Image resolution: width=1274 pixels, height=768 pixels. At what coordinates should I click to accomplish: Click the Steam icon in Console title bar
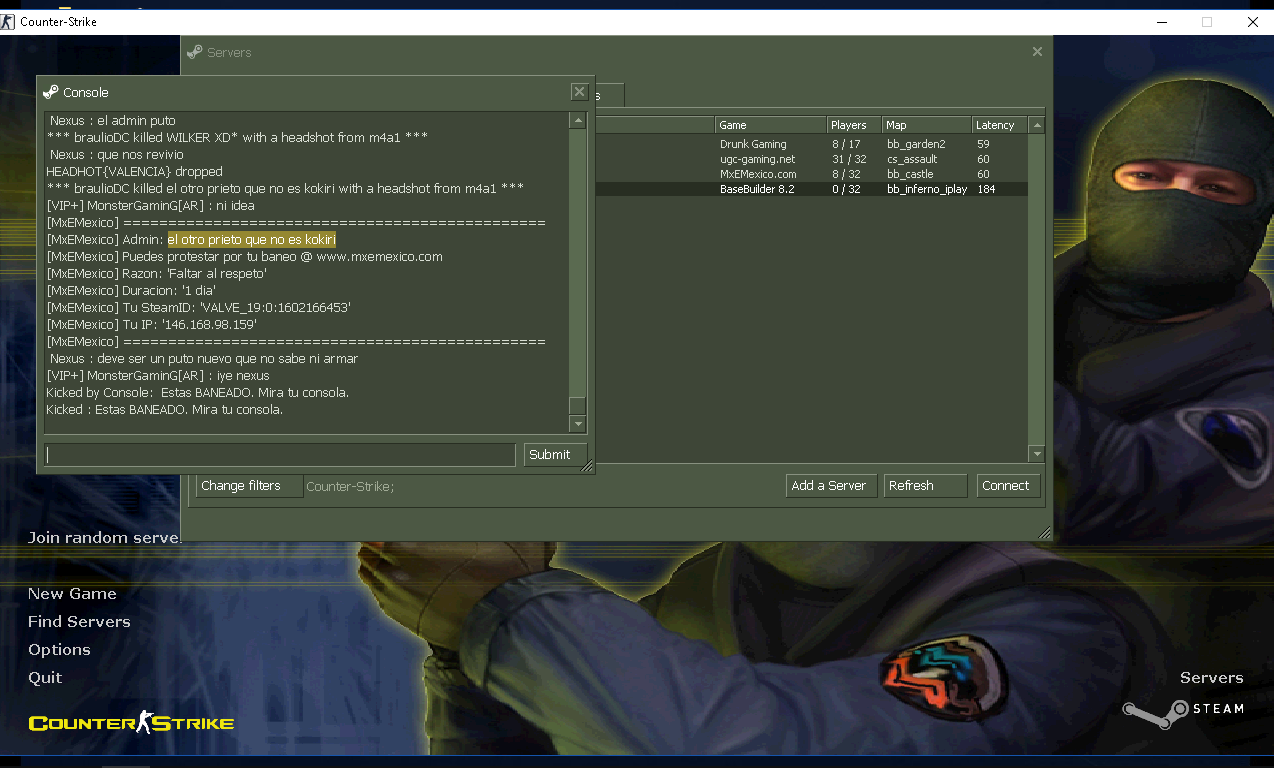click(x=50, y=92)
